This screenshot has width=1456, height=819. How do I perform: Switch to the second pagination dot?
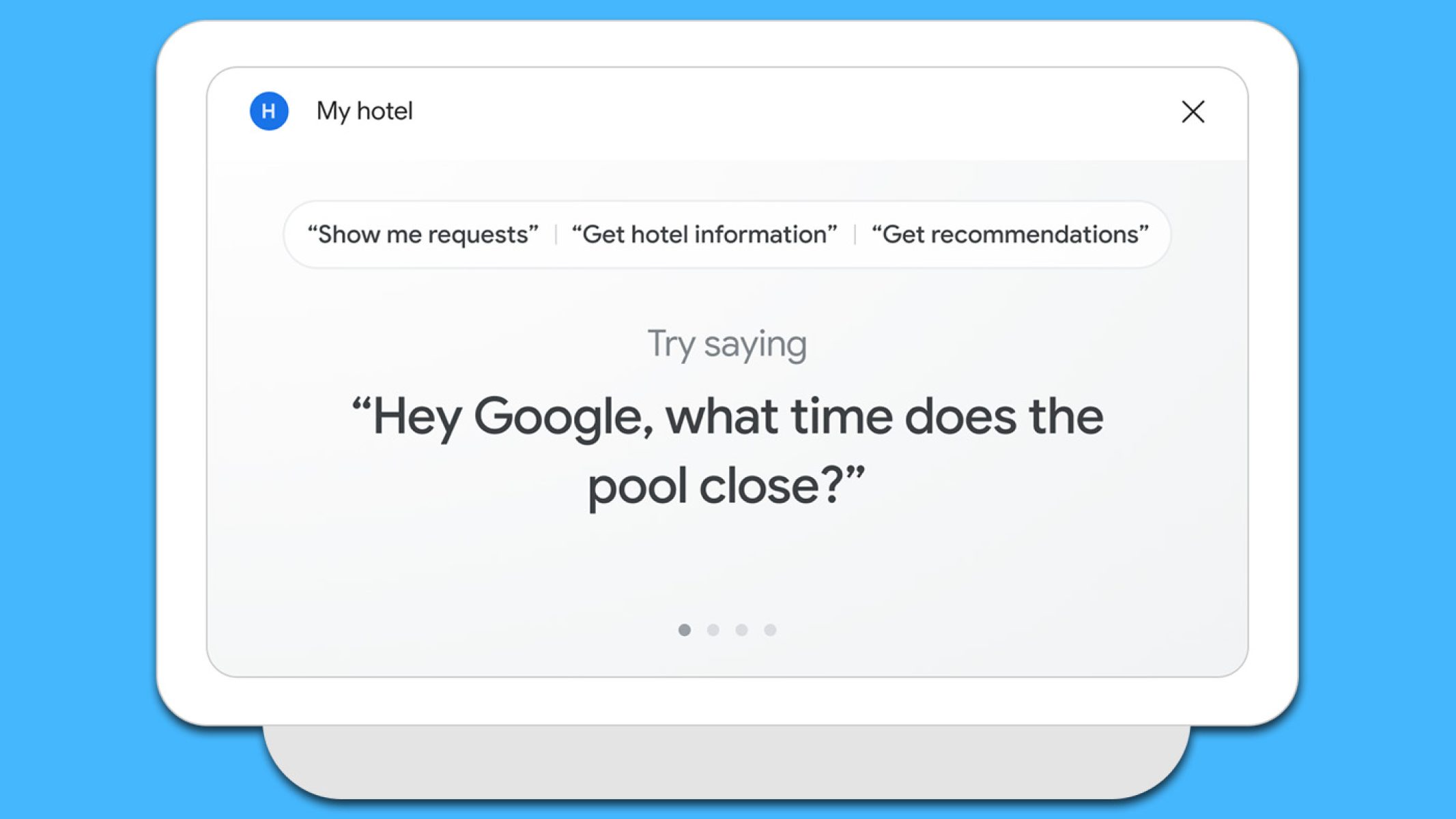713,630
